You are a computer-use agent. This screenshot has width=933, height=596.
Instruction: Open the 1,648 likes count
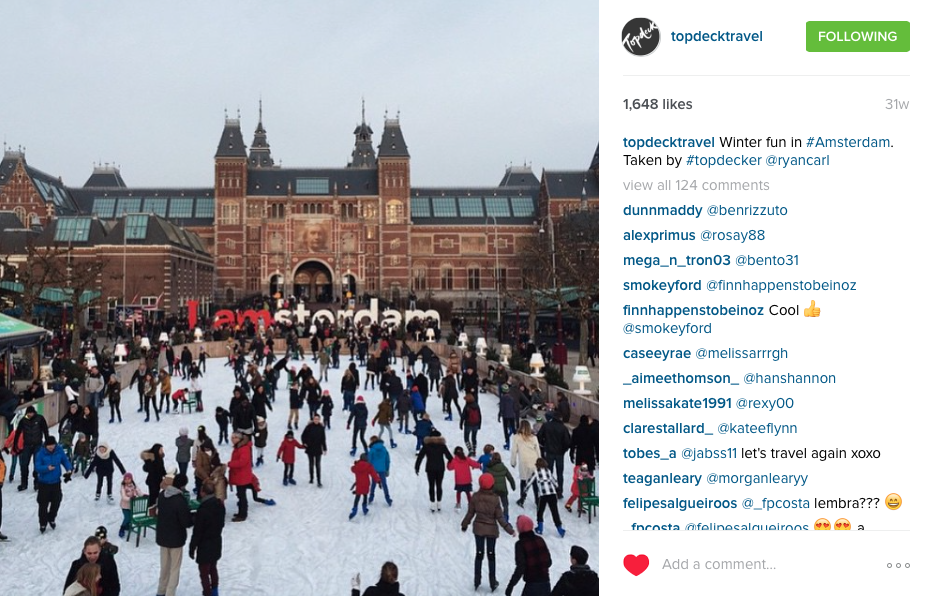tap(658, 105)
